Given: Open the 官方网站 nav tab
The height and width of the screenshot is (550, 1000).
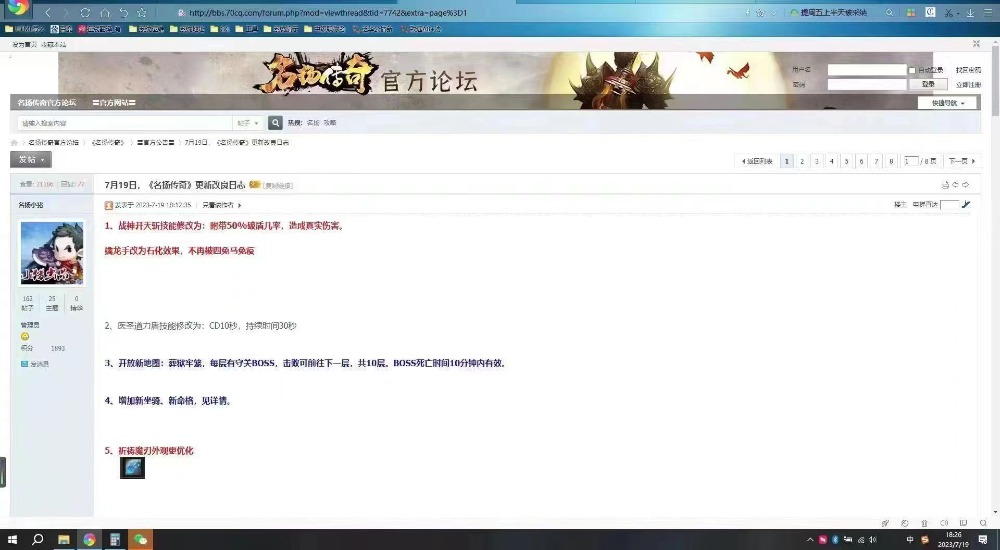Looking at the screenshot, I should 114,103.
